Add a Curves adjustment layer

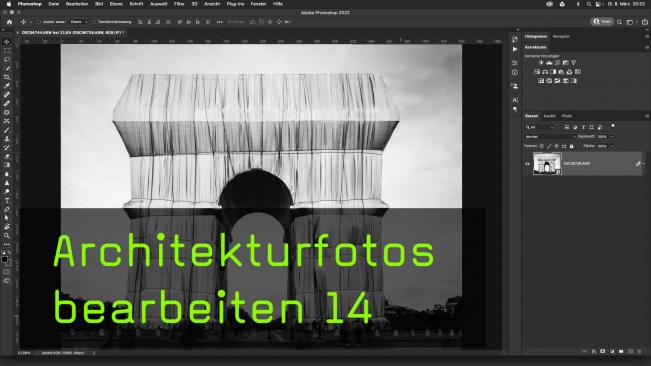click(x=557, y=63)
